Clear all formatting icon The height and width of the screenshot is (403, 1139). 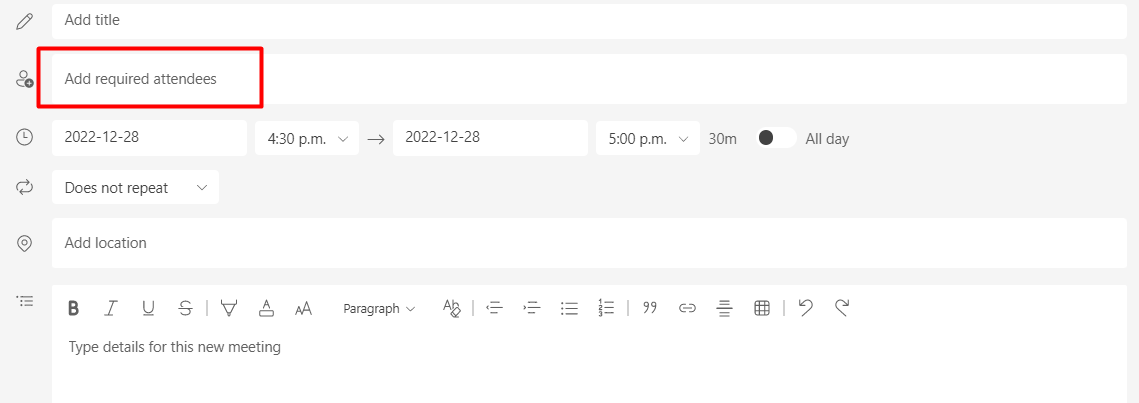452,309
